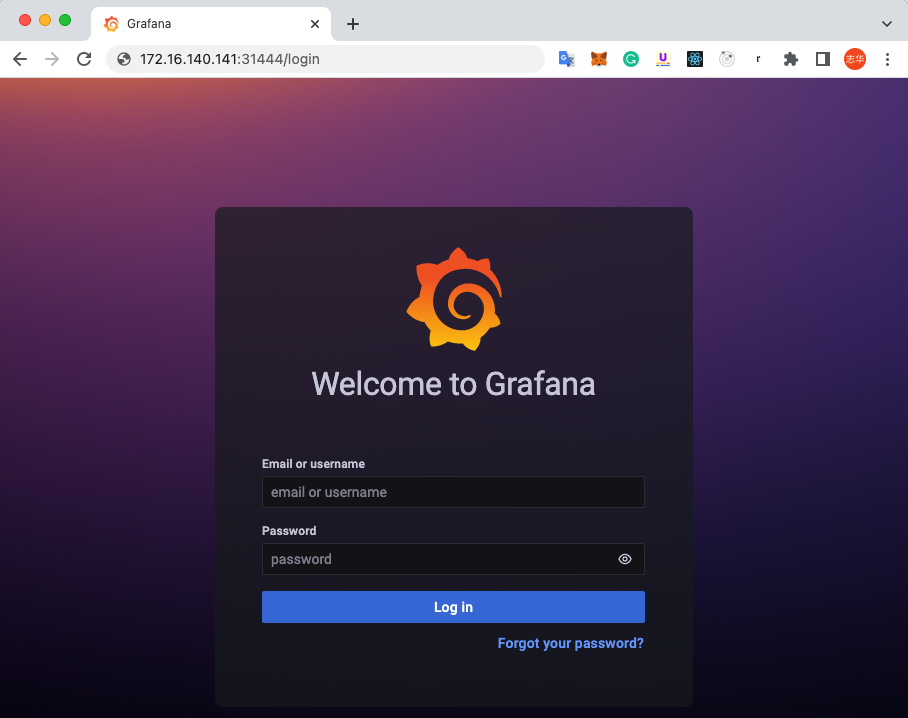Image resolution: width=908 pixels, height=718 pixels.
Task: View site information globe icon
Action: click(124, 59)
